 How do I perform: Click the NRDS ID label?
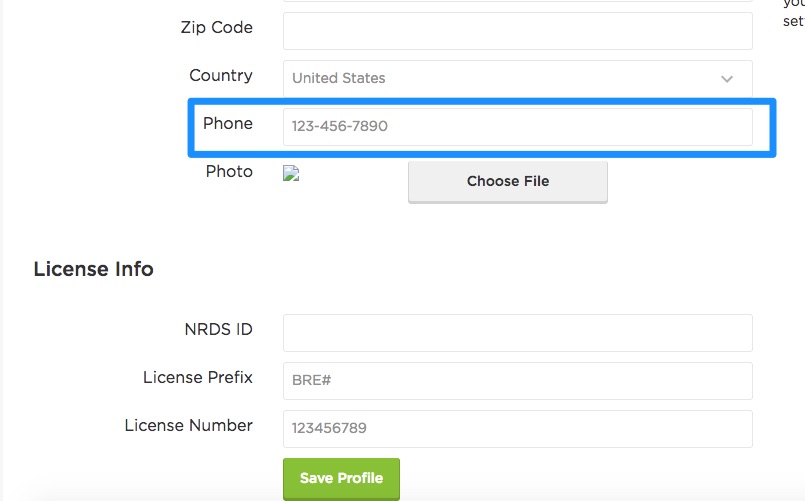[x=219, y=329]
